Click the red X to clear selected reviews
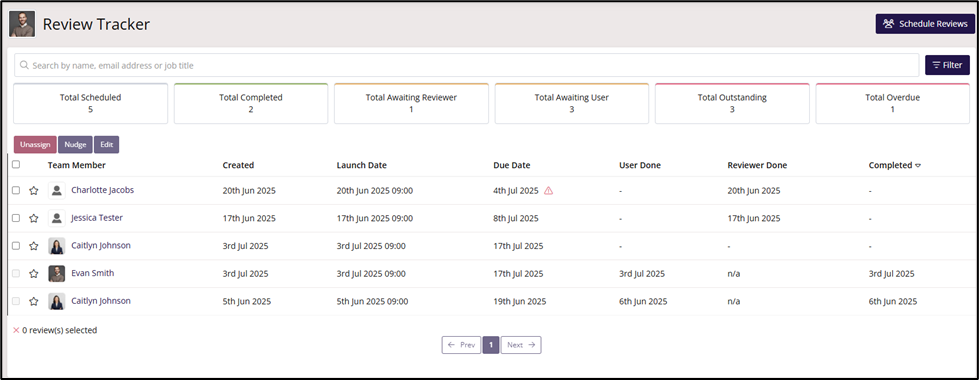Image resolution: width=979 pixels, height=380 pixels. (x=16, y=330)
